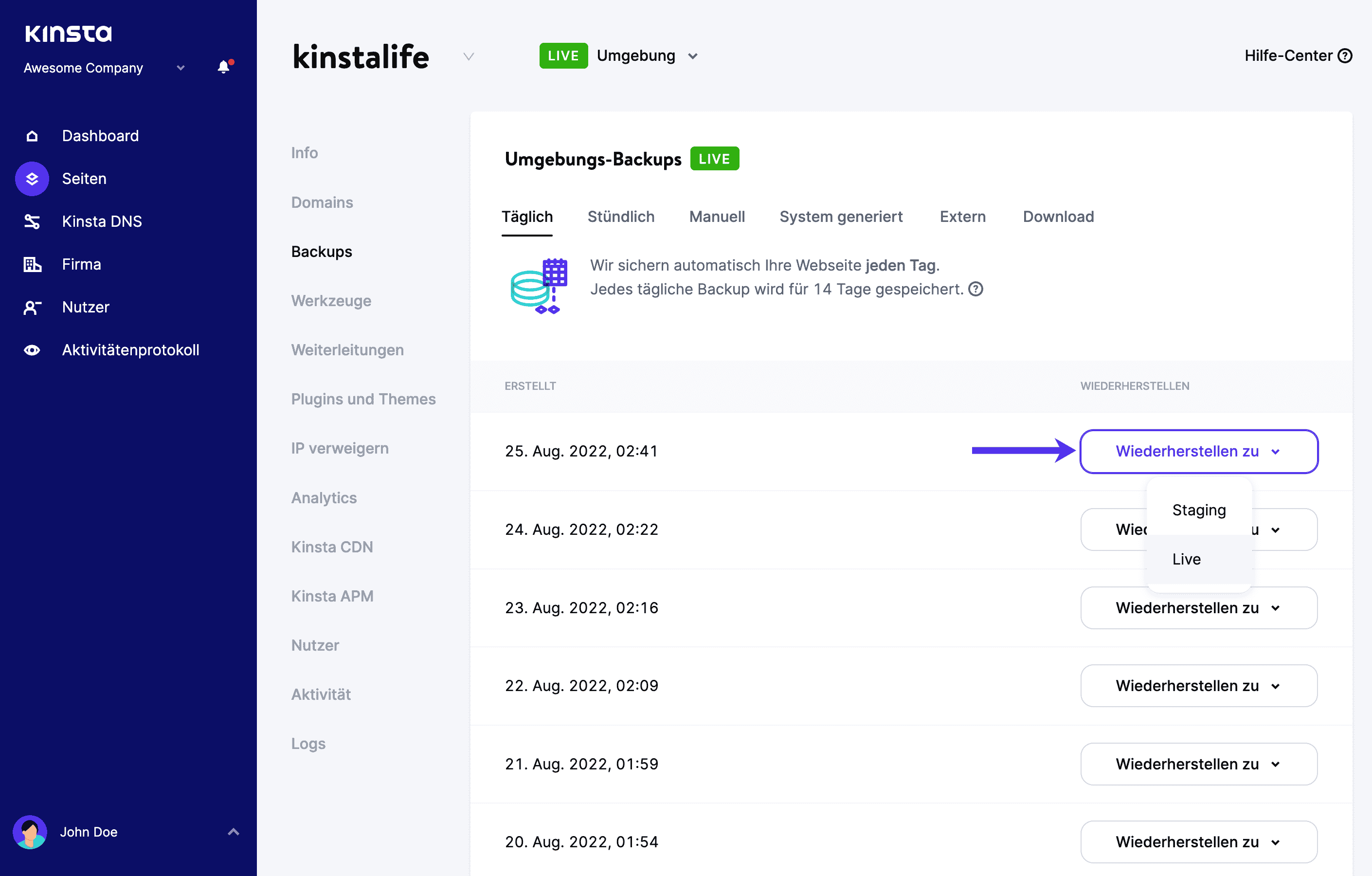
Task: Open Werkzeuge in the site menu
Action: click(331, 300)
